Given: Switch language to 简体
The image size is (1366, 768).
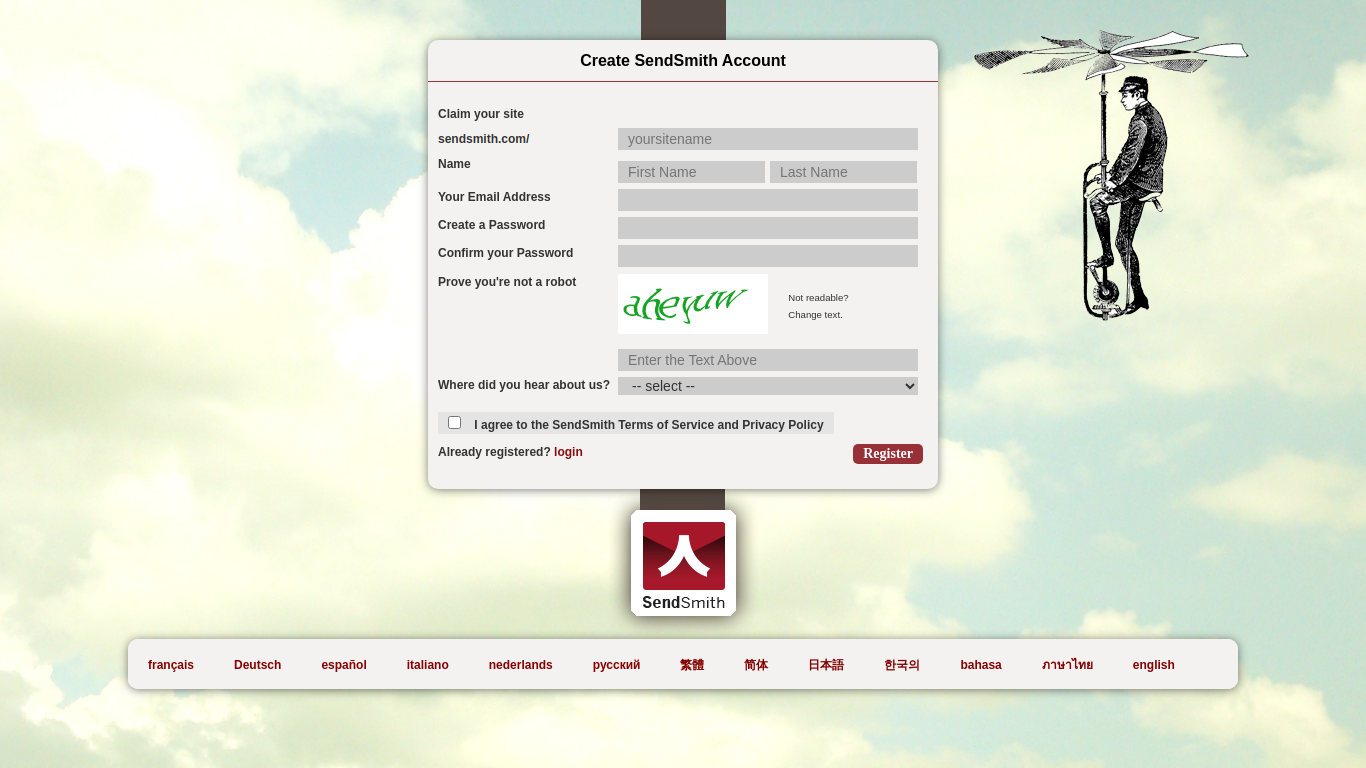Looking at the screenshot, I should coord(756,665).
